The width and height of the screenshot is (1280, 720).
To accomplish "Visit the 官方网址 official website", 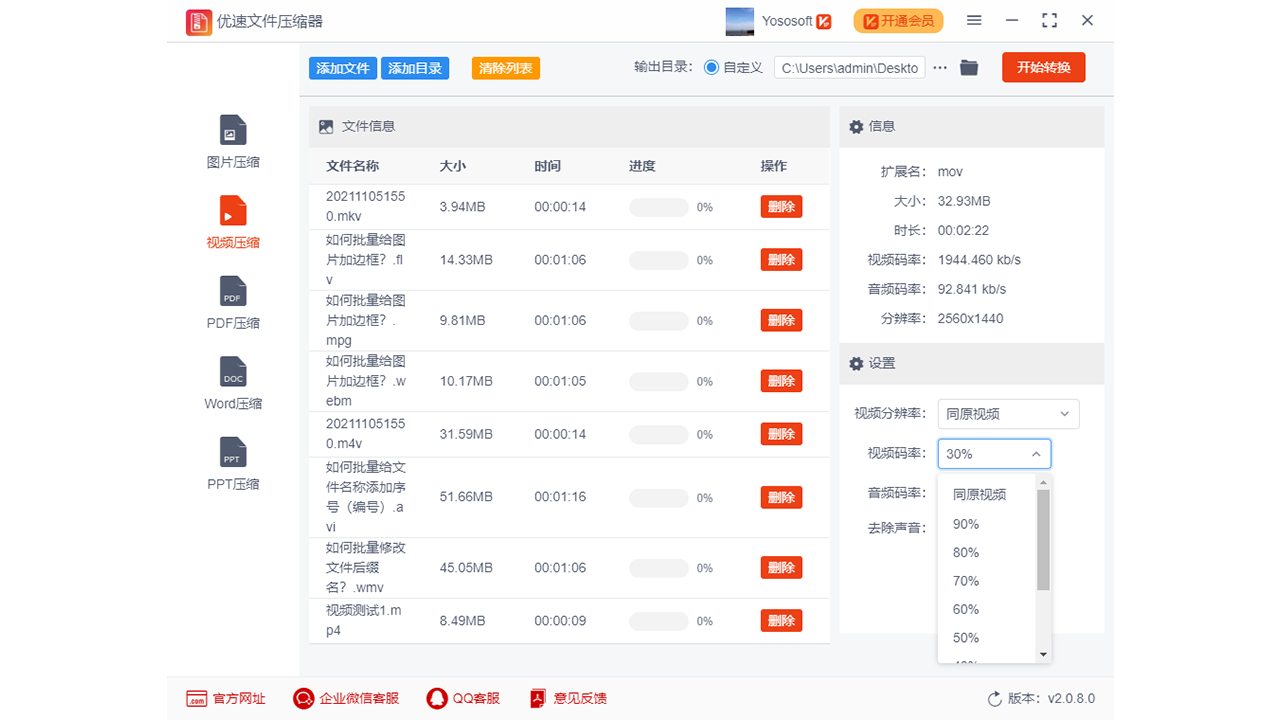I will 227,698.
